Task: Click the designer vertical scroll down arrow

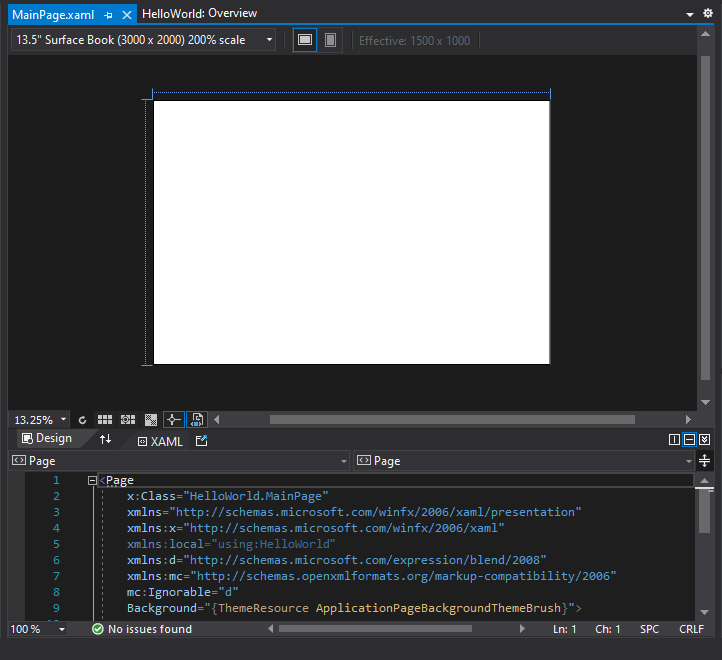Action: pyautogui.click(x=705, y=402)
